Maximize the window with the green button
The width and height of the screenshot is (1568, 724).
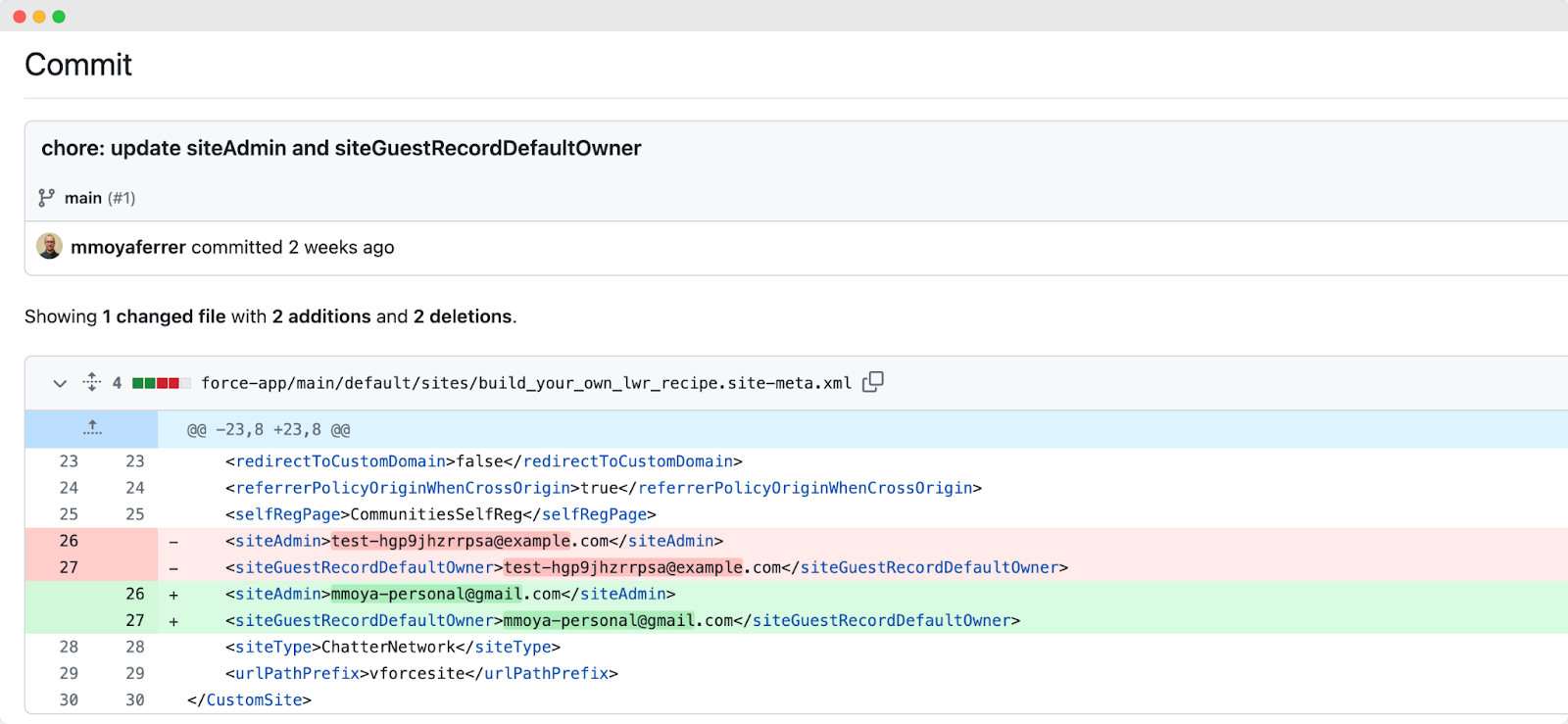point(59,17)
